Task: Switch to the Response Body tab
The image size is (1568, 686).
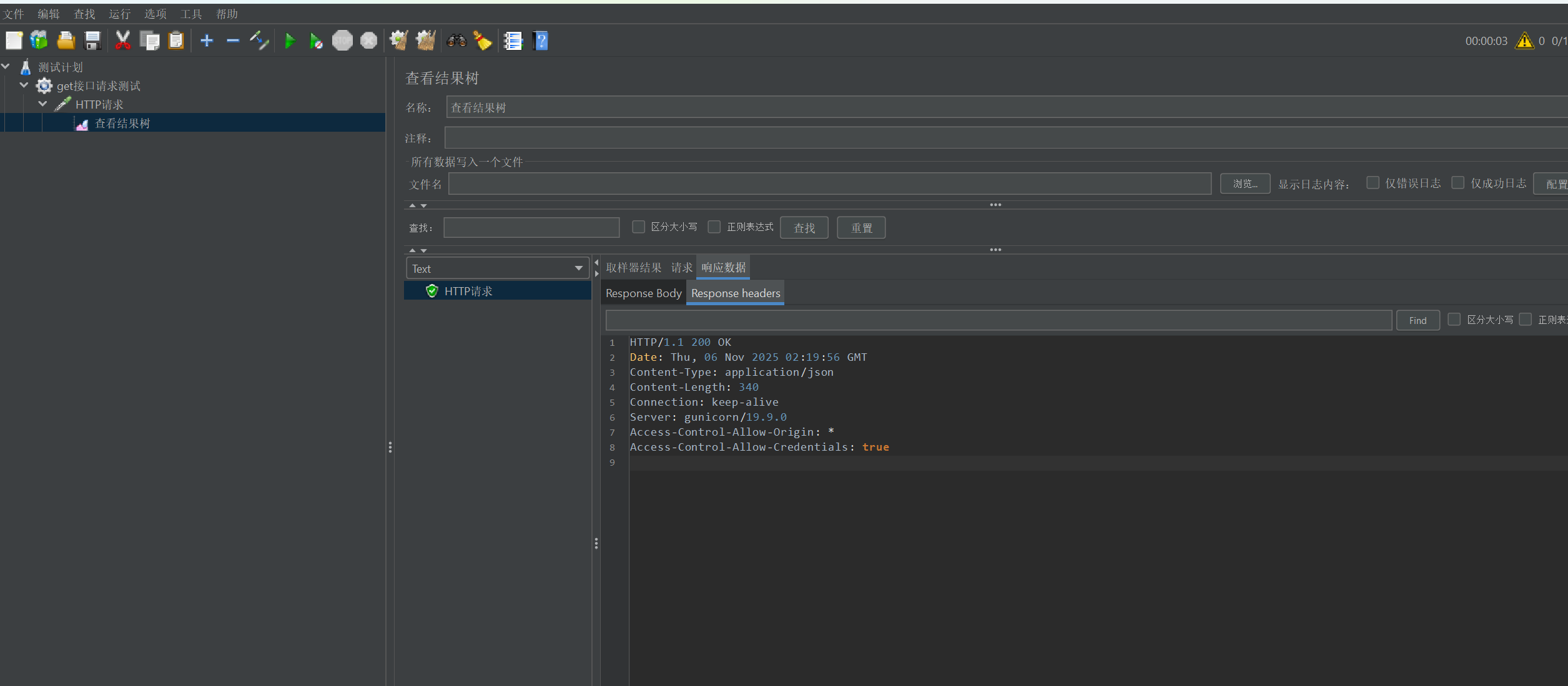Action: (x=643, y=293)
